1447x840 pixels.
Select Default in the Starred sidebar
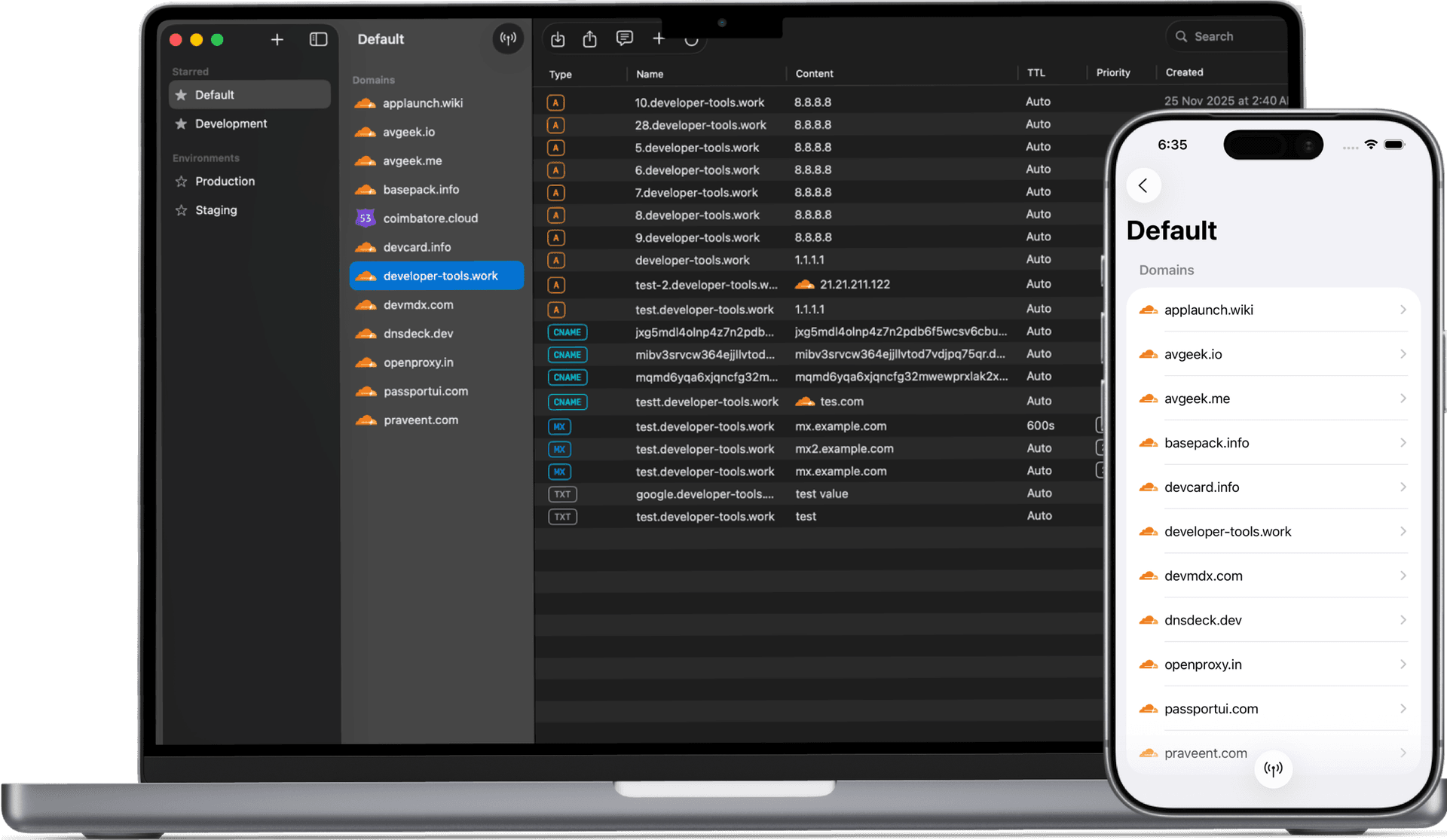215,95
